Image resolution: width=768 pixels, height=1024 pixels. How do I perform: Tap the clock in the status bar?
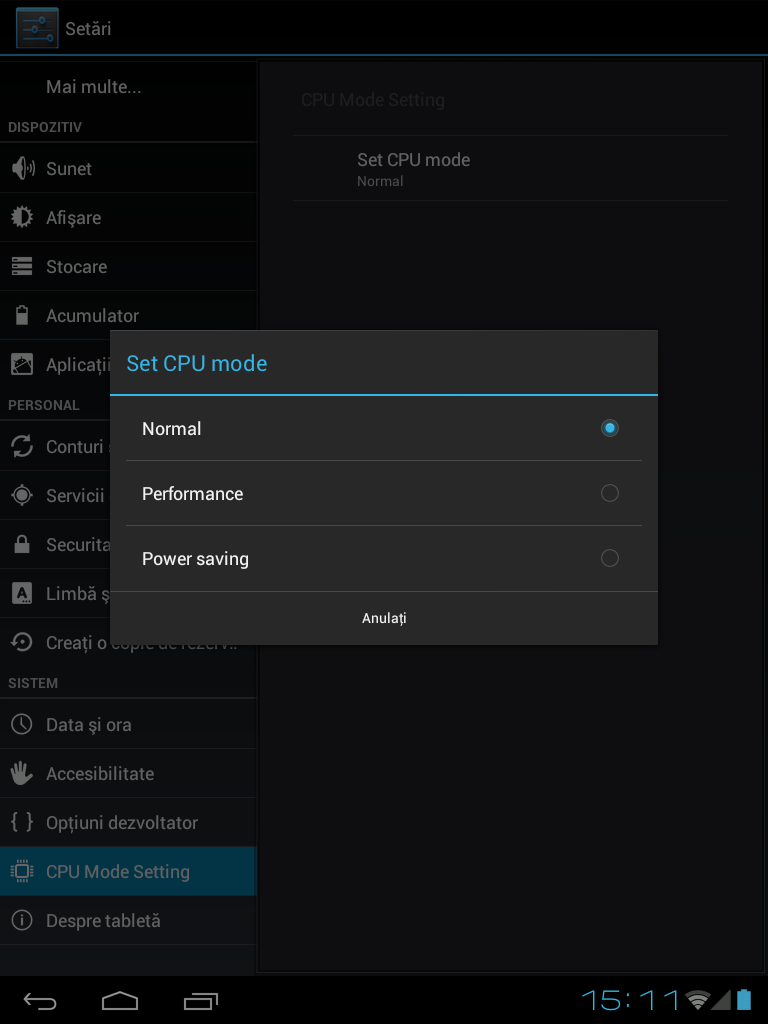[x=630, y=1000]
